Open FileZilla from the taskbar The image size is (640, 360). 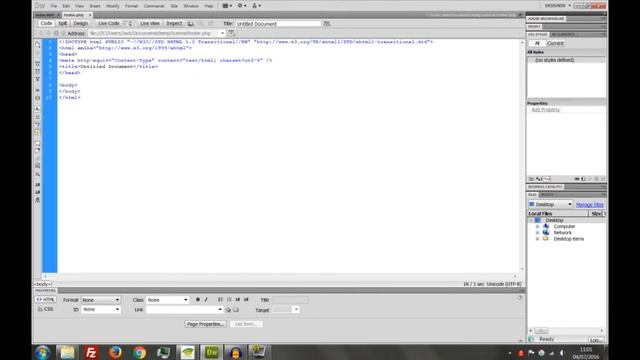tap(91, 352)
